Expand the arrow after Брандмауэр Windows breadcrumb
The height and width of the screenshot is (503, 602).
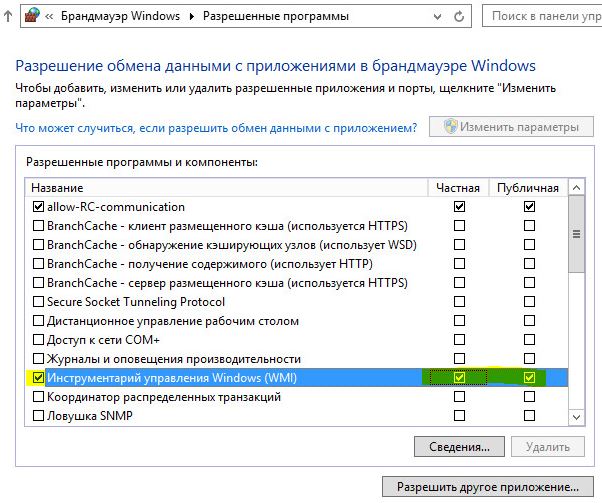[x=192, y=17]
